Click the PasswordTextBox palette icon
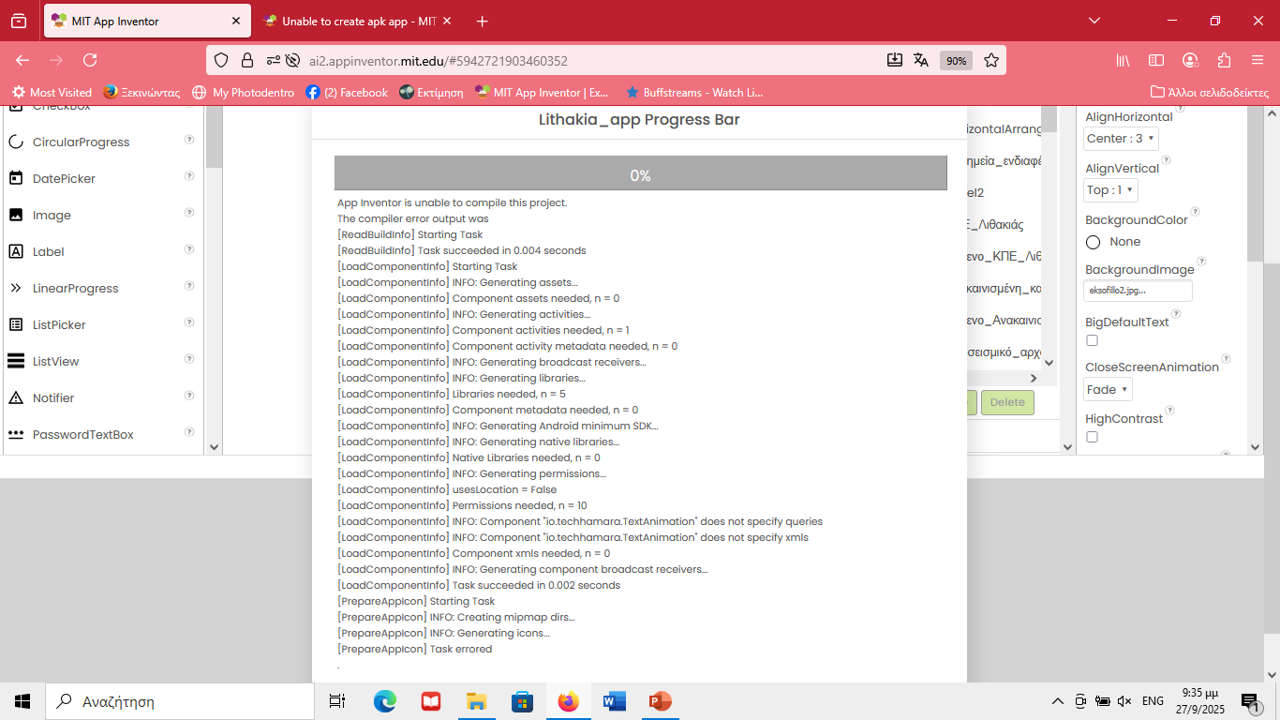1280x720 pixels. [16, 435]
